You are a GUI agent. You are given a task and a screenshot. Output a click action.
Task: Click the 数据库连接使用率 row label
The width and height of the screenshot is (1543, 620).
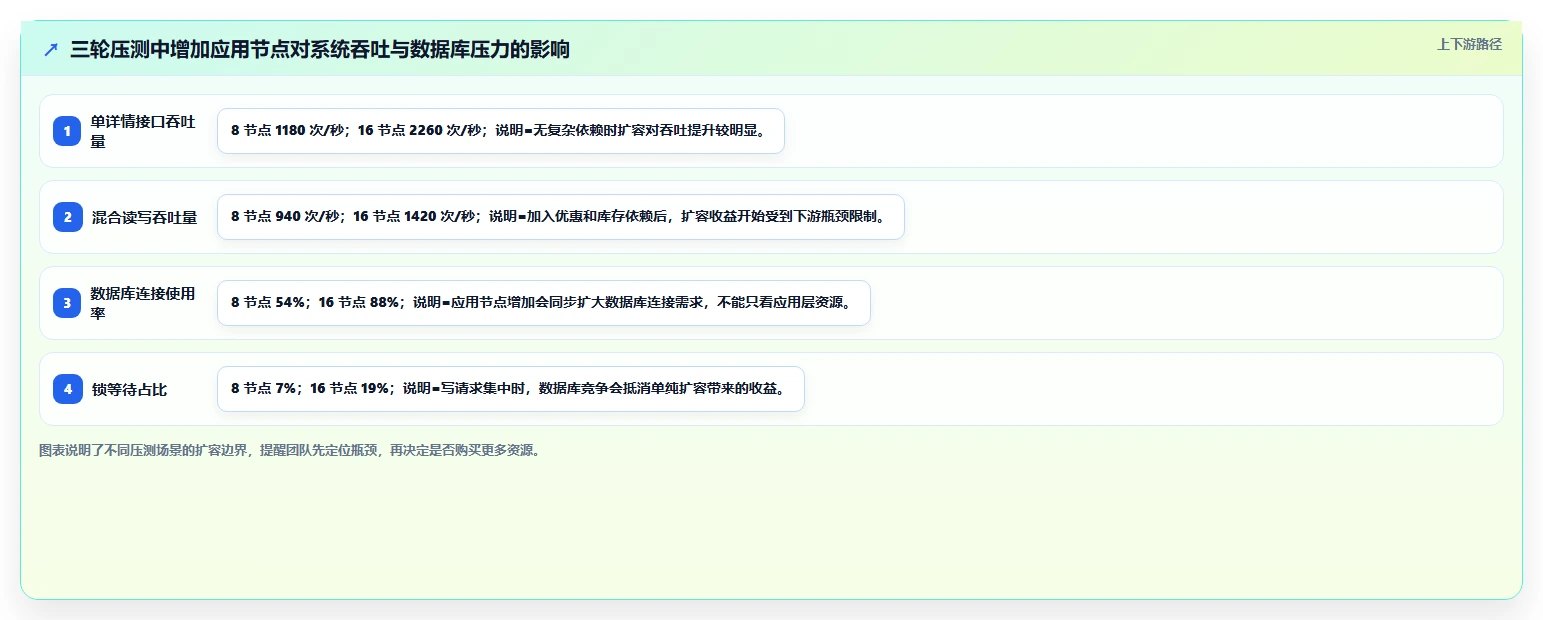[143, 303]
